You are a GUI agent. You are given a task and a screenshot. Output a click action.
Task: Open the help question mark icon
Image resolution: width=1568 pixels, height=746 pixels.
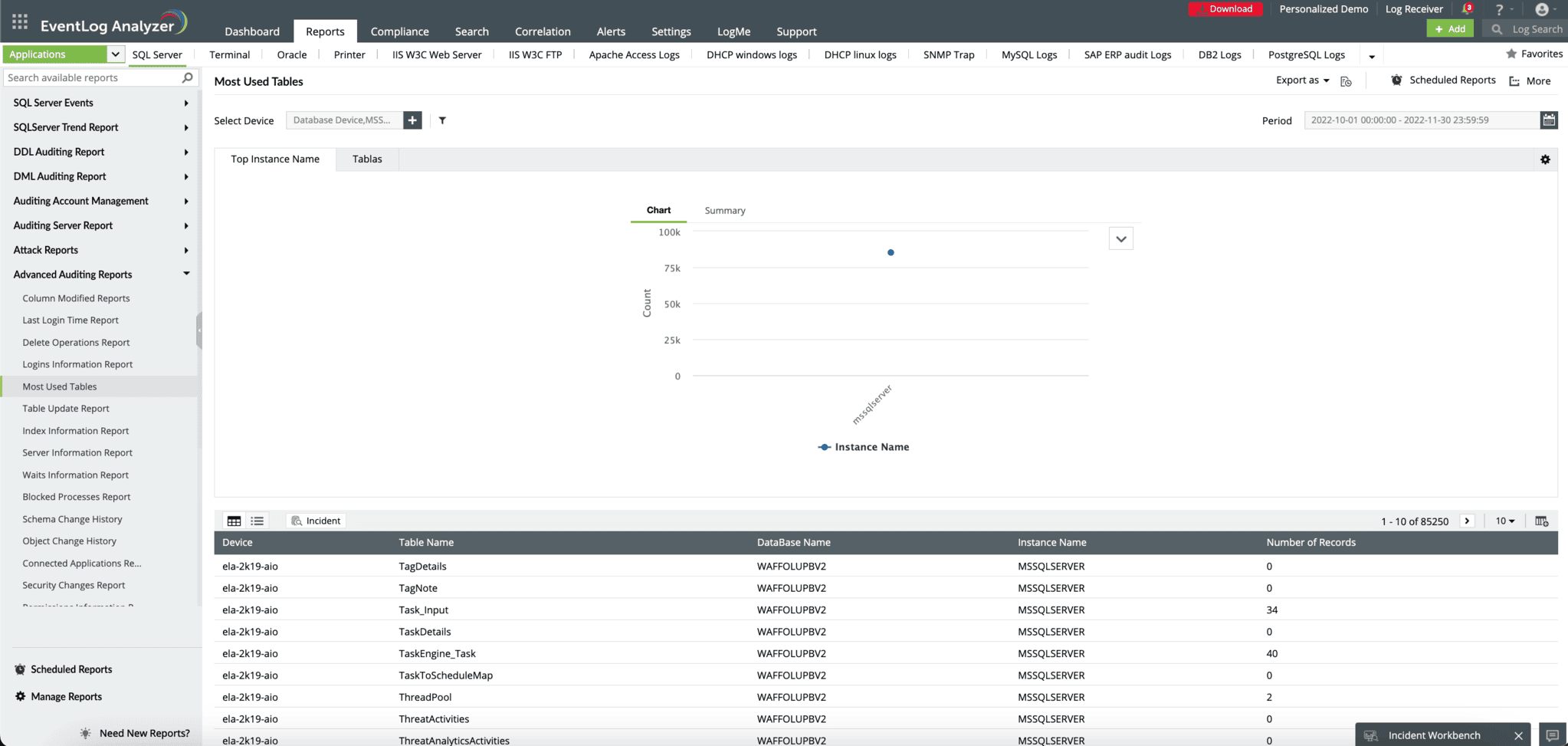pos(1499,9)
